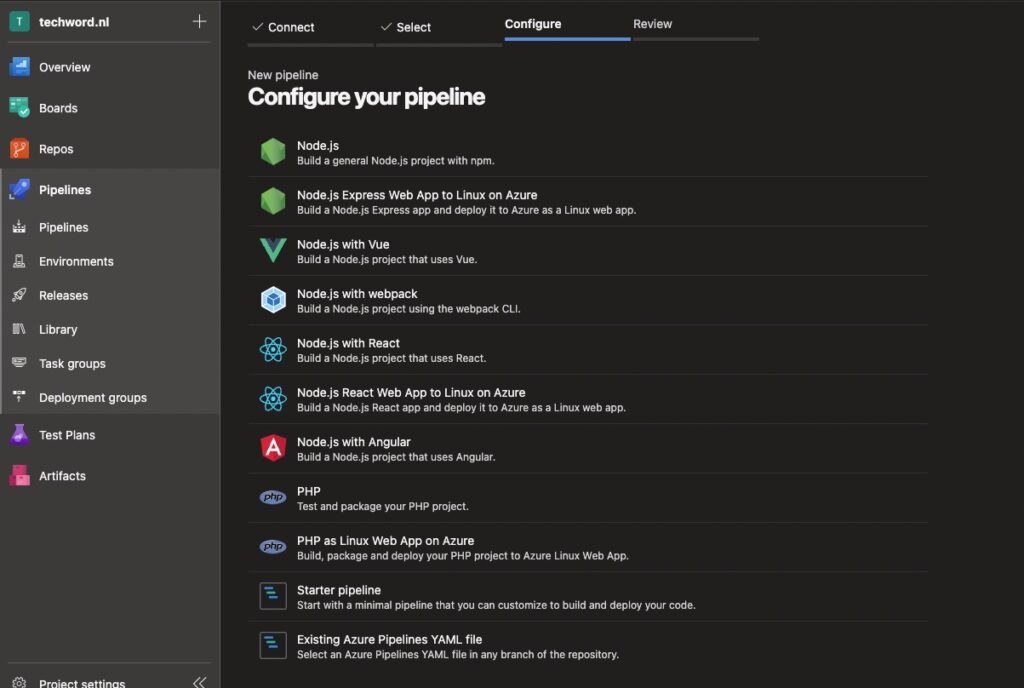Open the Test Plans section label
Image resolution: width=1024 pixels, height=688 pixels.
67,435
